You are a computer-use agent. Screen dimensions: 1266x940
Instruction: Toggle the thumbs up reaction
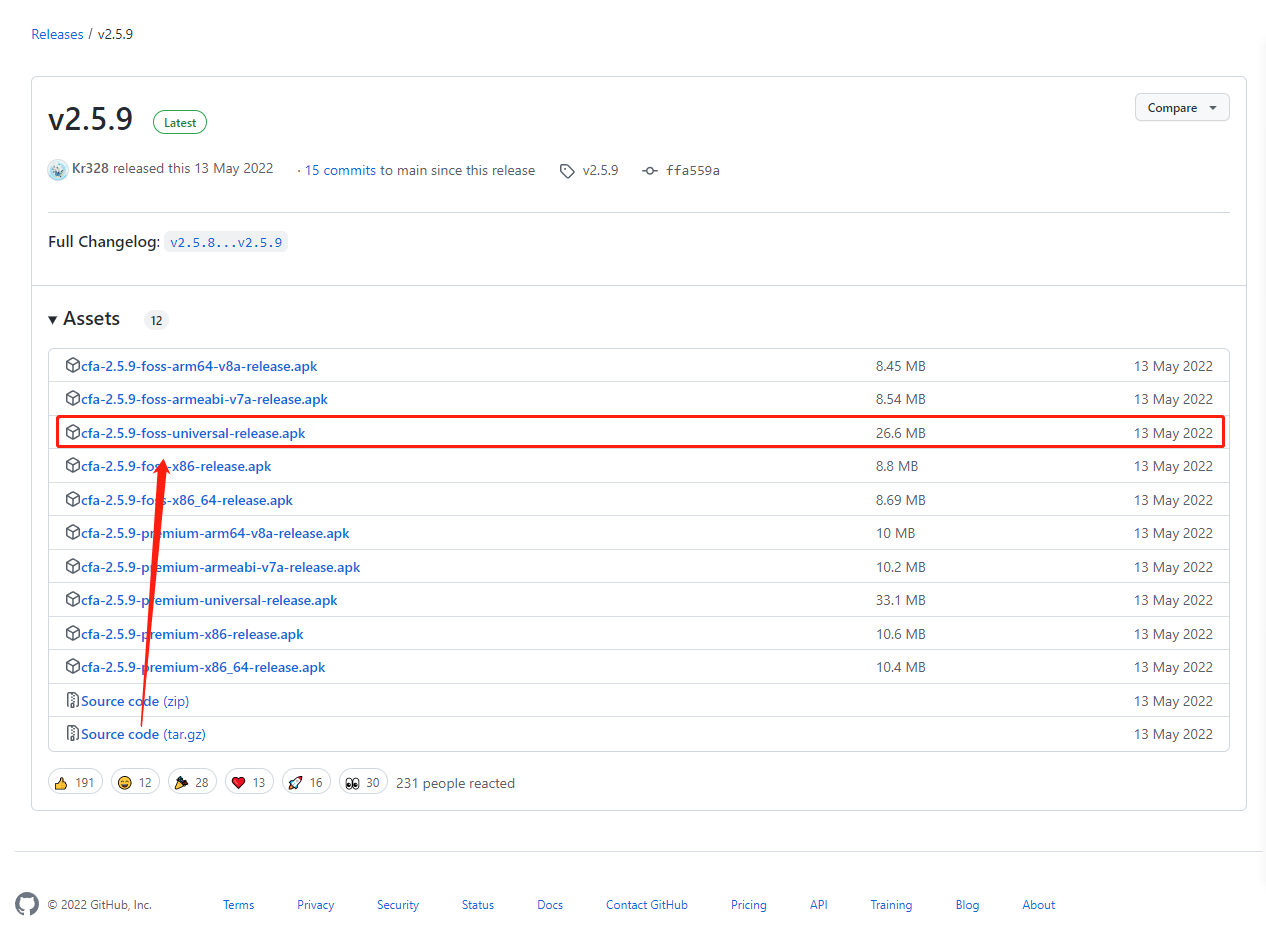pos(75,782)
